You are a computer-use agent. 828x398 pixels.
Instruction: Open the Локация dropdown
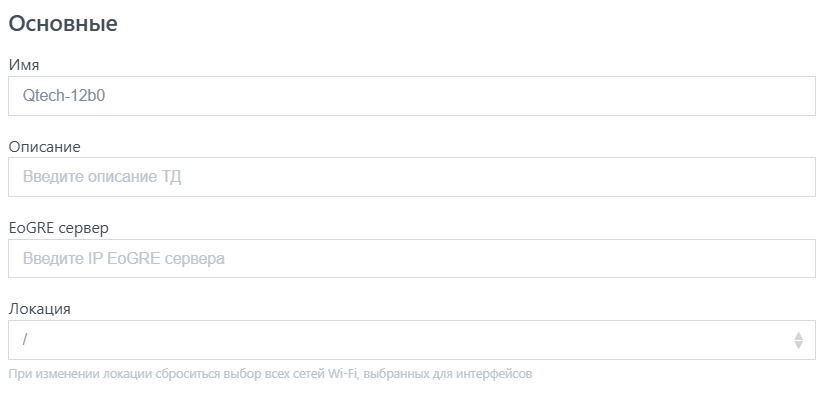tap(412, 340)
